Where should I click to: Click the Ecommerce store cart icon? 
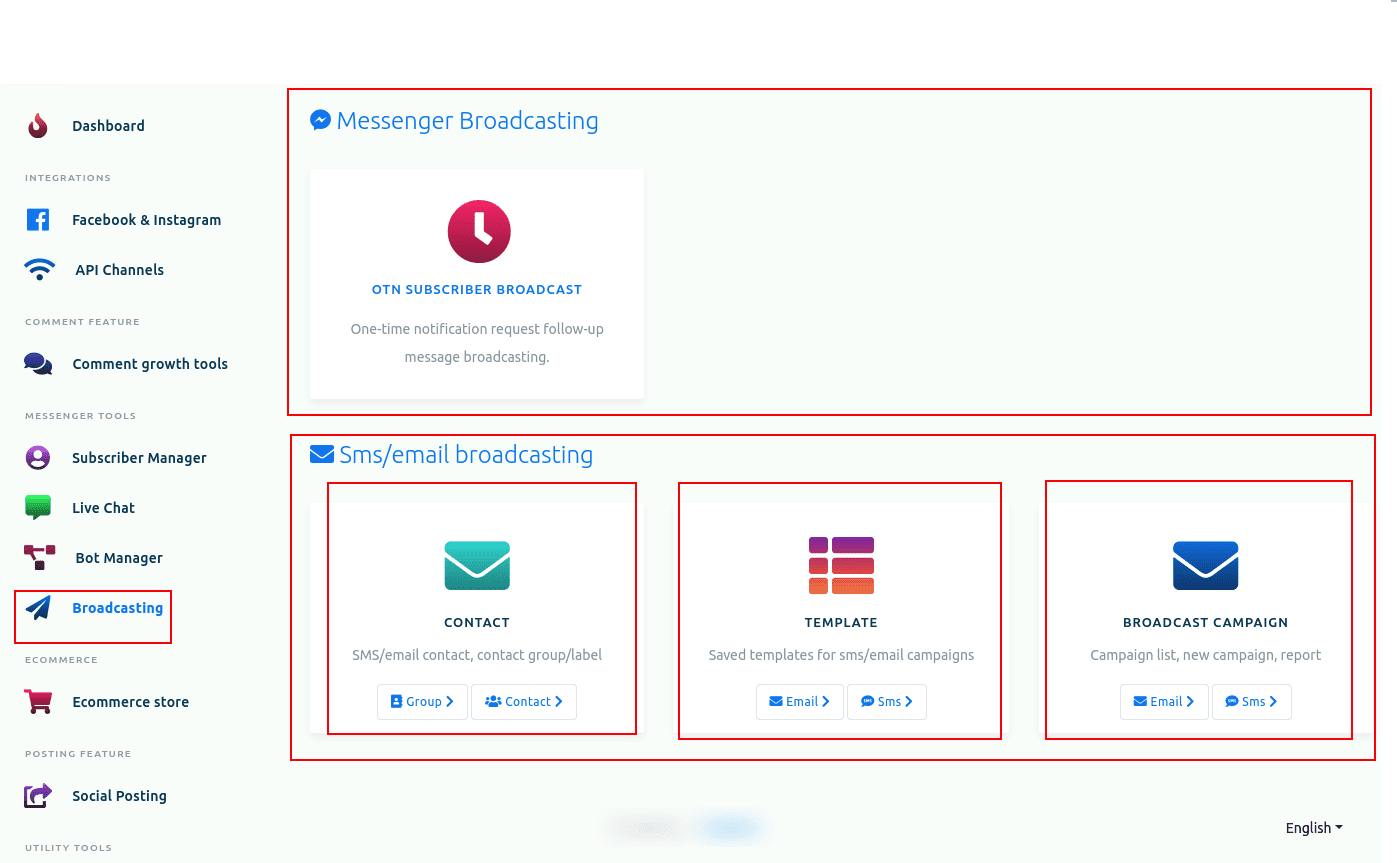coord(38,702)
